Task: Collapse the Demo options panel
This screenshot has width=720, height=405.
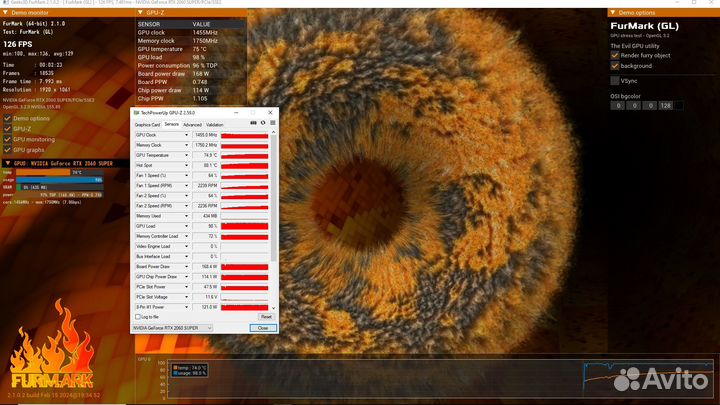Action: coord(613,13)
